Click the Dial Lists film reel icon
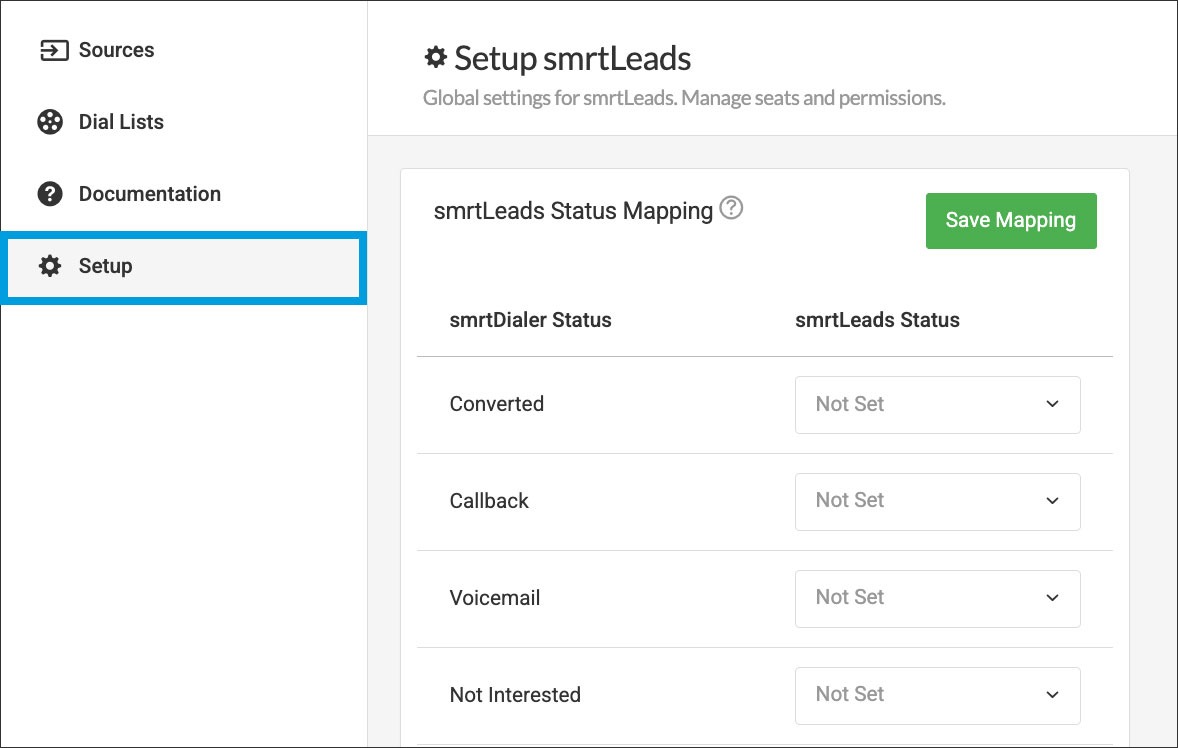 50,122
